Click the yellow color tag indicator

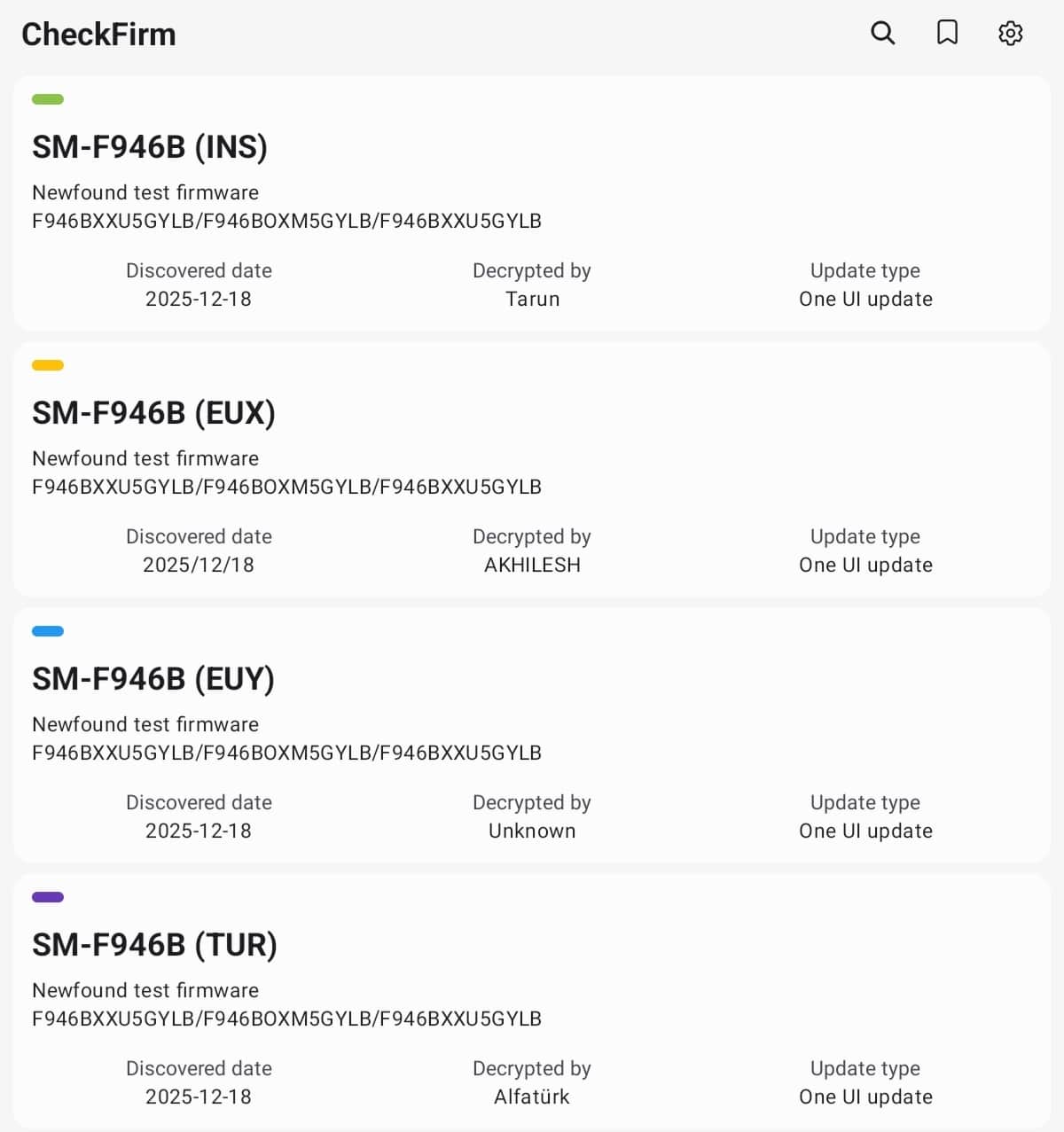pos(48,365)
